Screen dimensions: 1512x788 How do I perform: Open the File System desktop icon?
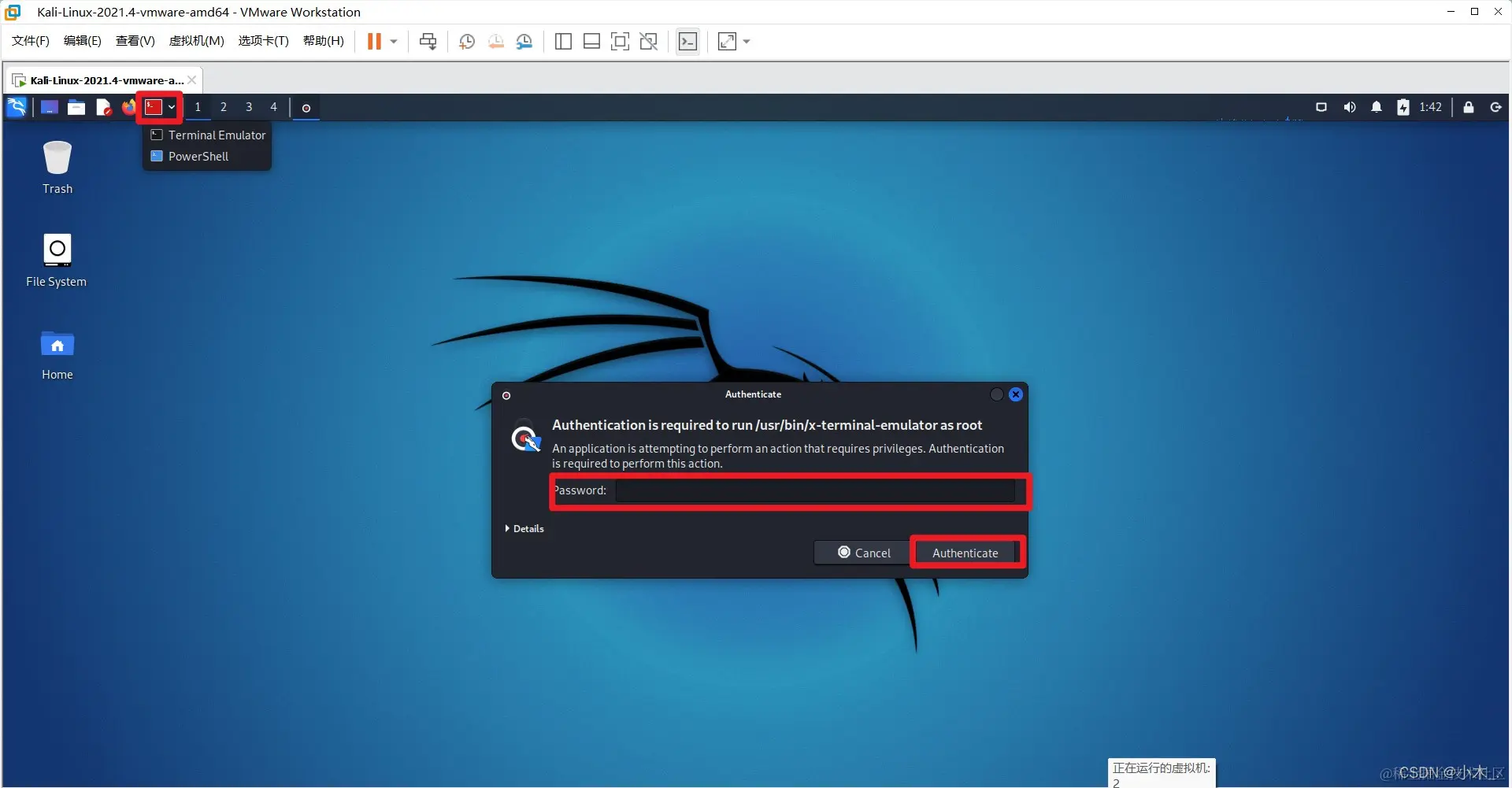(57, 261)
